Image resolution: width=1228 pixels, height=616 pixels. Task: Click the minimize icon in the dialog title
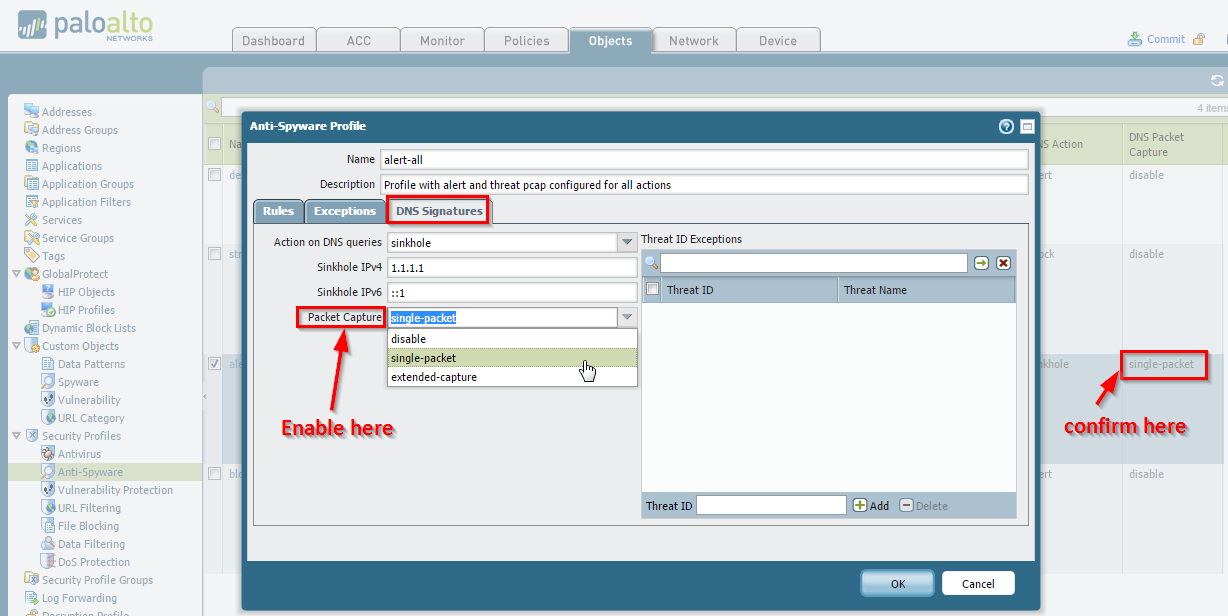click(x=1027, y=126)
